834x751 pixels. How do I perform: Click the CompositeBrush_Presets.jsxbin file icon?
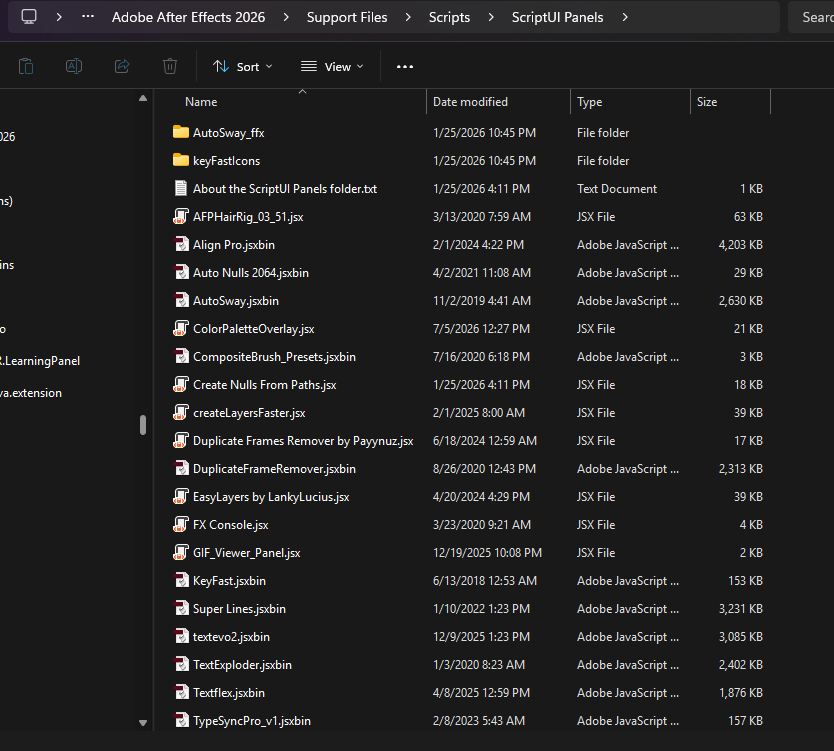[181, 356]
